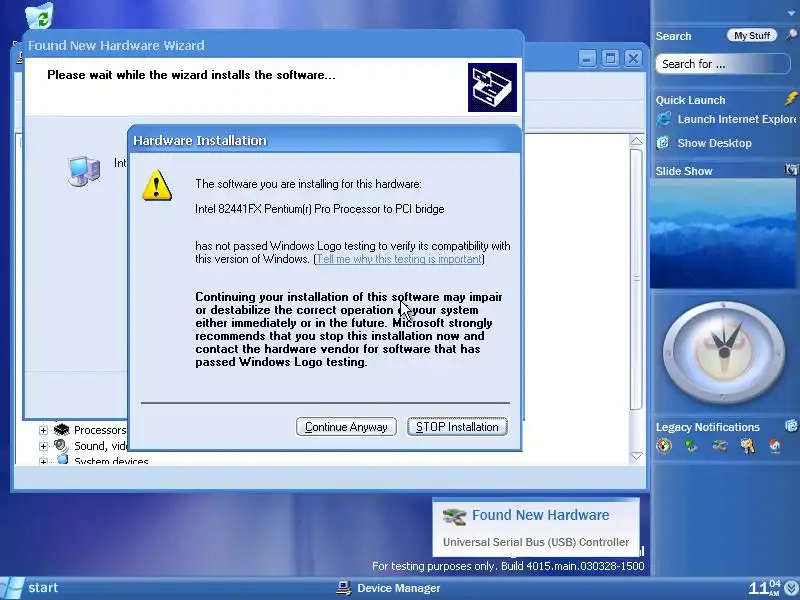800x600 pixels.
Task: Maximize the Device Manager window
Action: (x=610, y=58)
